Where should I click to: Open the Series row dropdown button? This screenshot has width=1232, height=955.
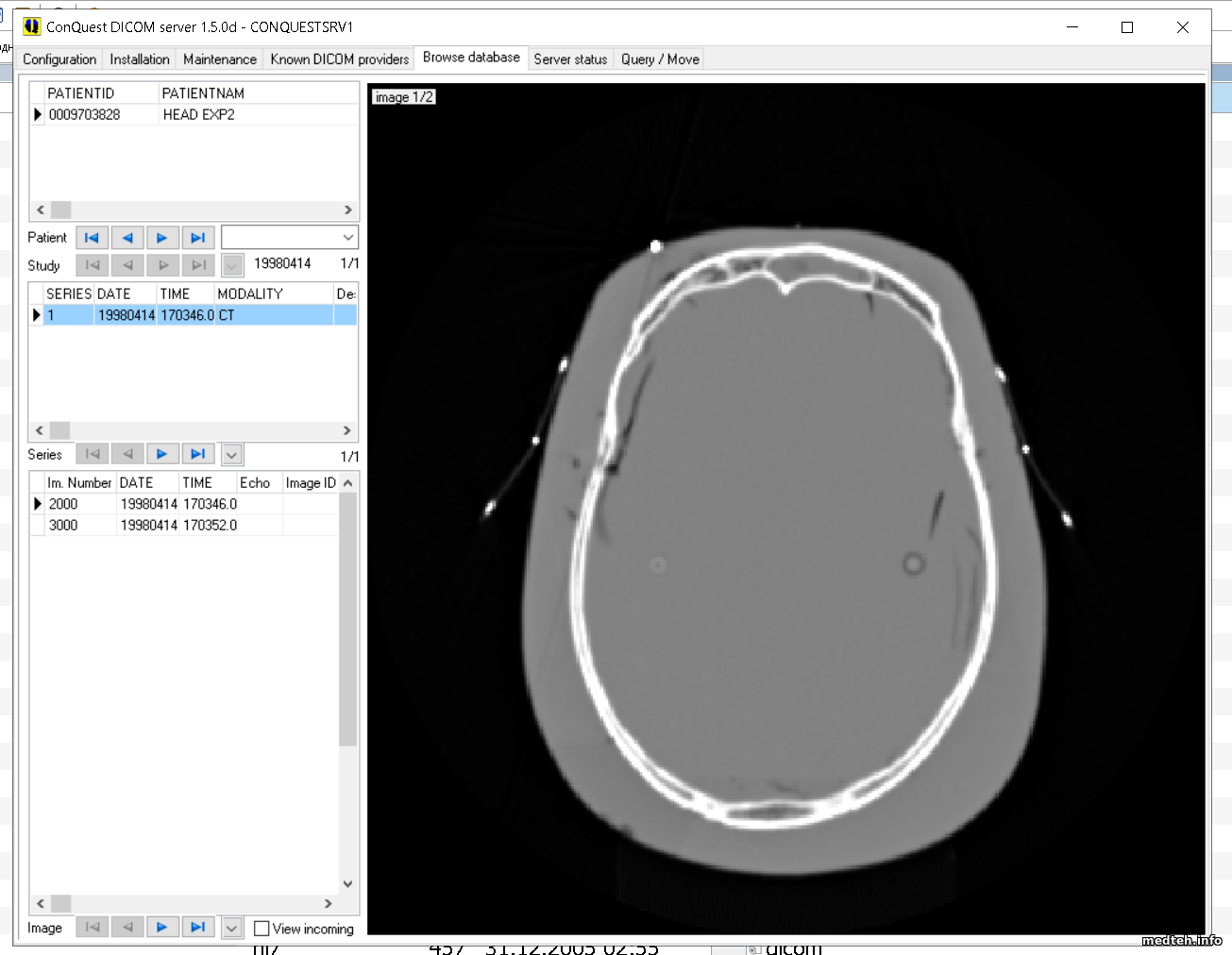coord(232,455)
